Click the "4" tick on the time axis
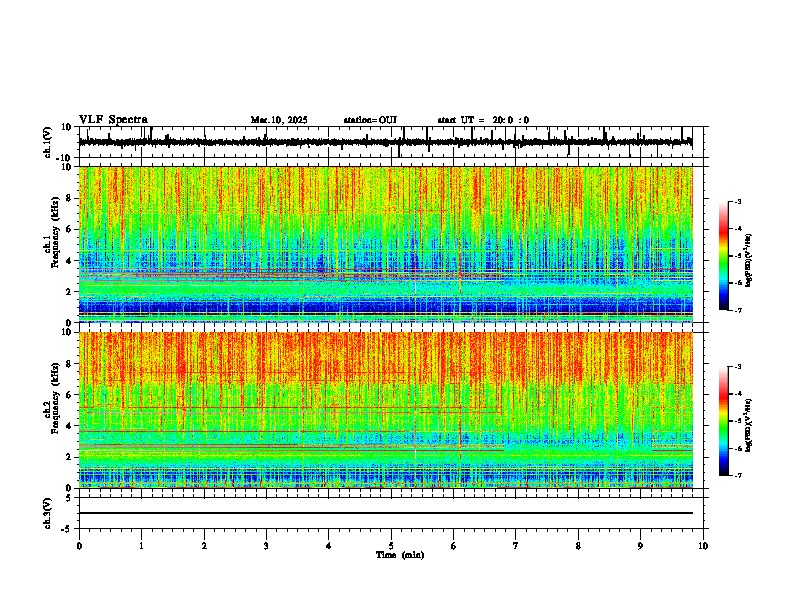The image size is (792, 612). click(329, 546)
